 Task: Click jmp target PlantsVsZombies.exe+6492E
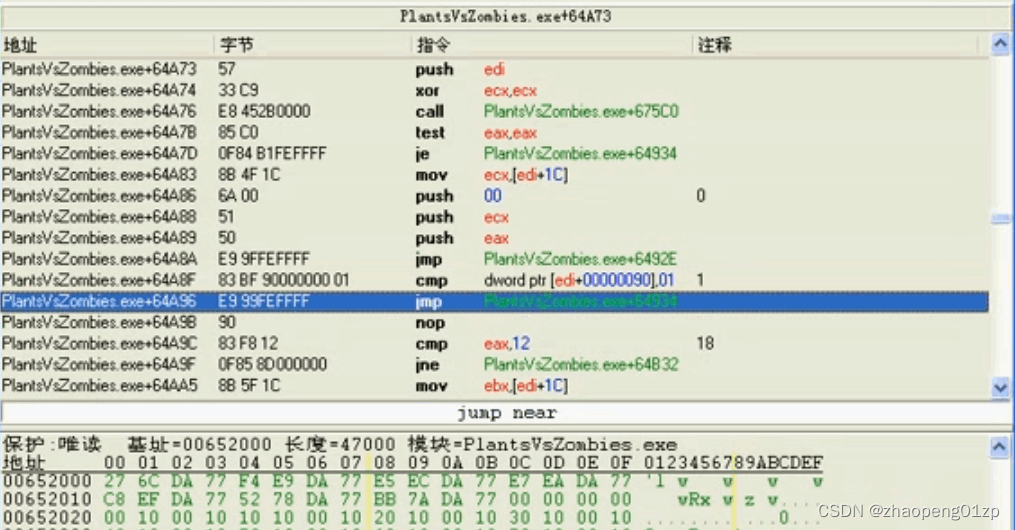tap(580, 259)
